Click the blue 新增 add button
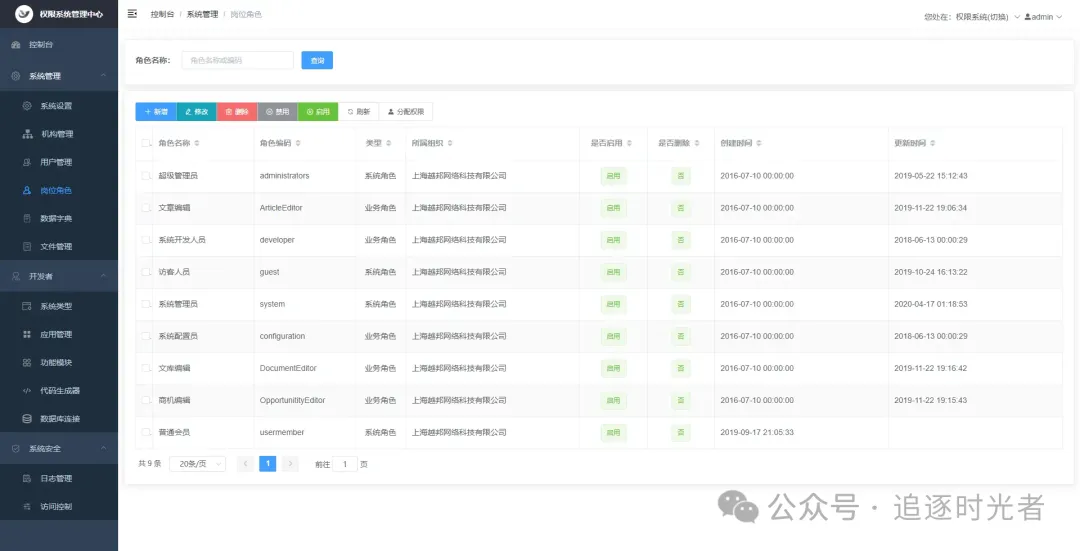Image resolution: width=1080 pixels, height=551 pixels. tap(156, 112)
